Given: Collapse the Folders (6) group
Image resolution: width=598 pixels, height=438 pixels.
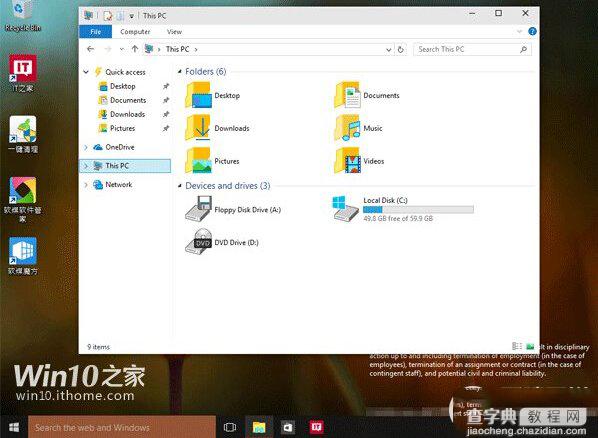Looking at the screenshot, I should coord(180,72).
